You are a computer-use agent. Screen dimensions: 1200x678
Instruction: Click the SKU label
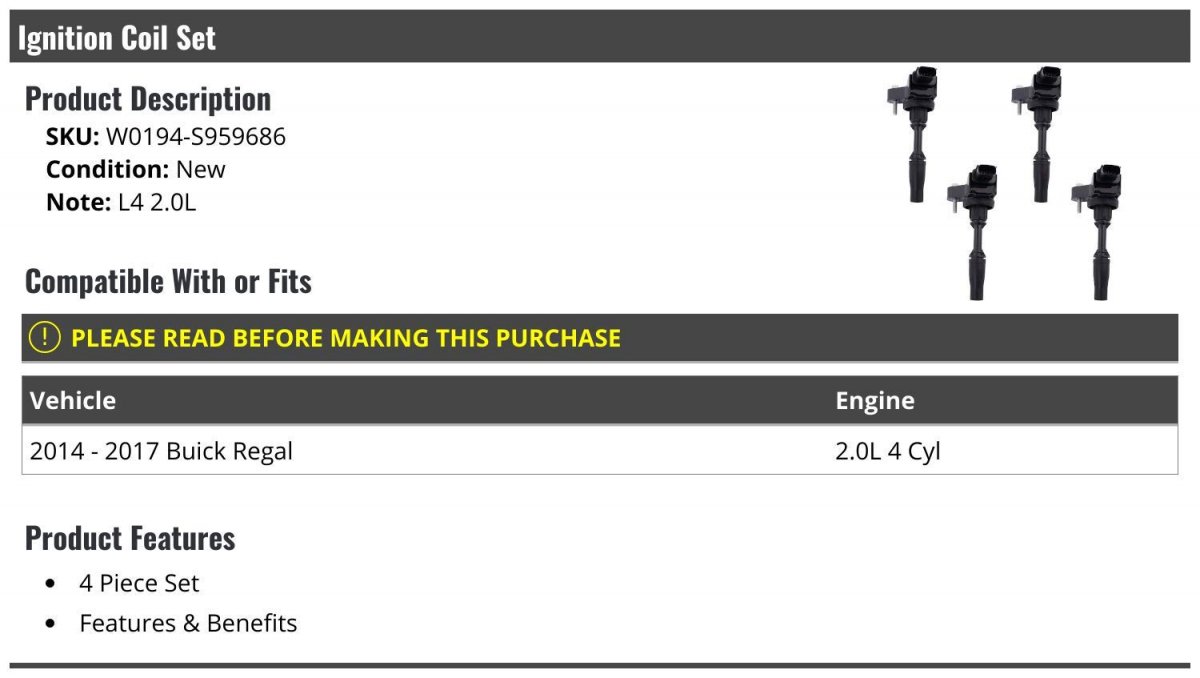coord(73,137)
